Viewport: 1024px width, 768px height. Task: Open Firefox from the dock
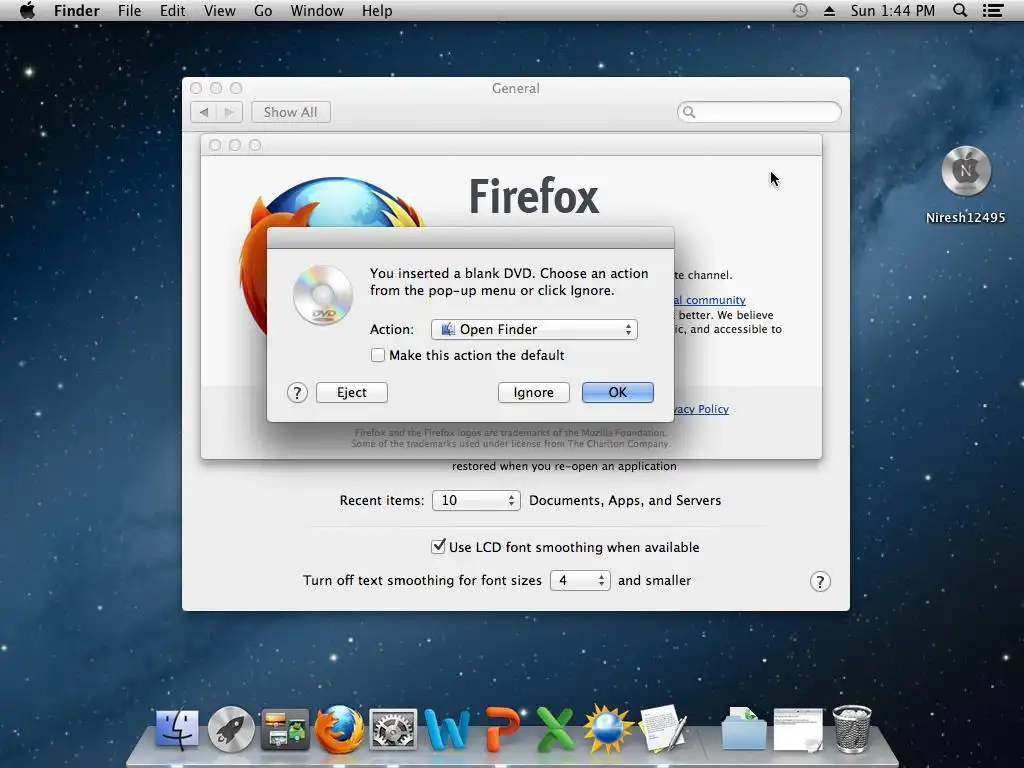(x=339, y=729)
